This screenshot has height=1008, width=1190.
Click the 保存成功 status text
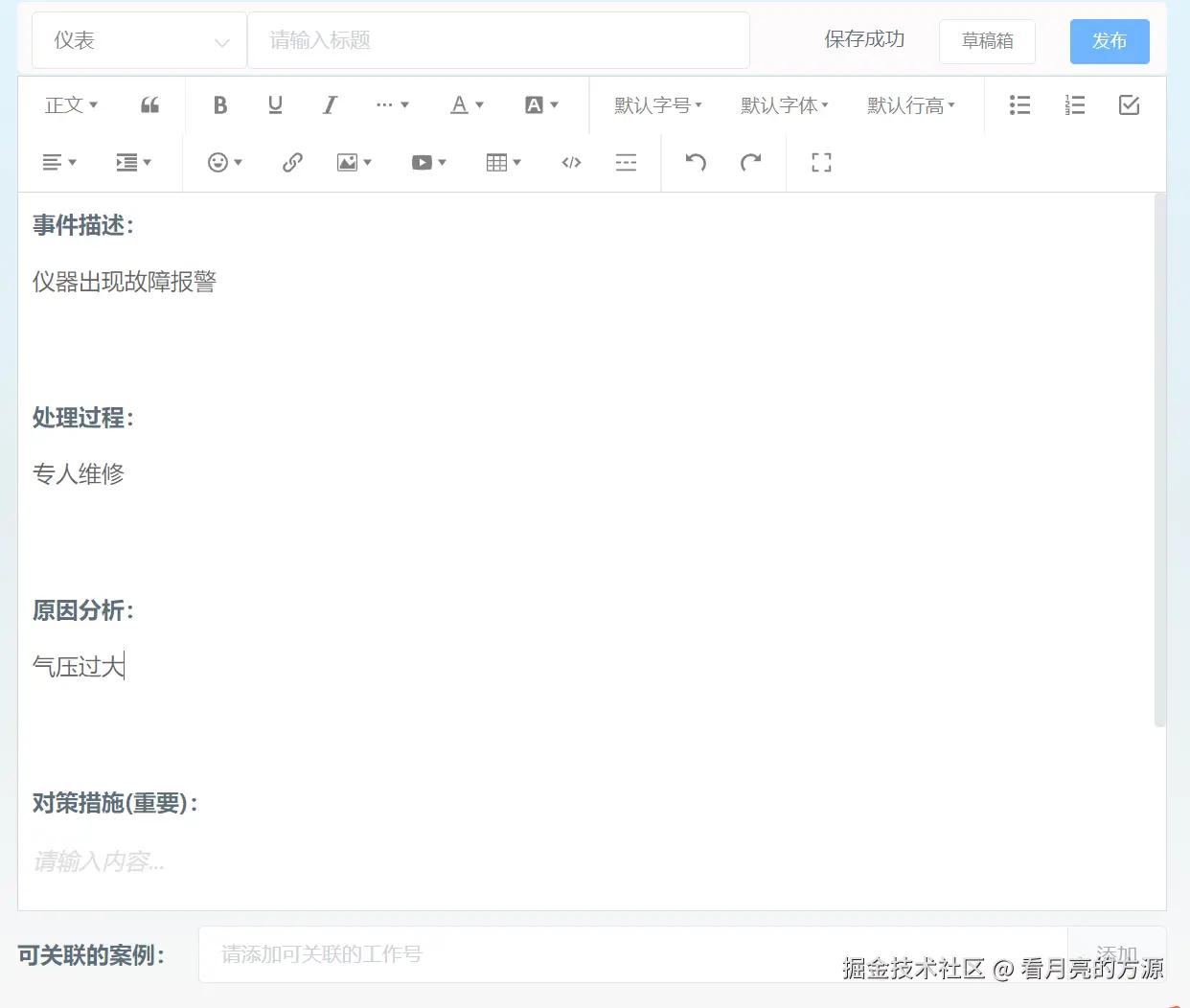click(x=864, y=39)
